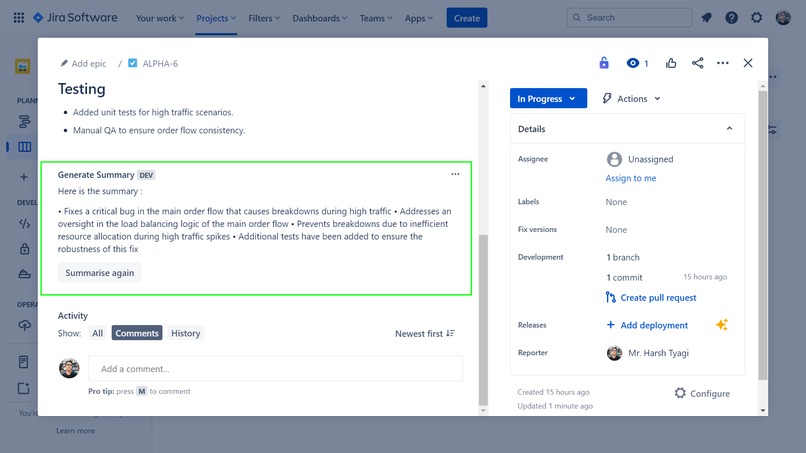Click the Fix versions None value

(x=616, y=230)
